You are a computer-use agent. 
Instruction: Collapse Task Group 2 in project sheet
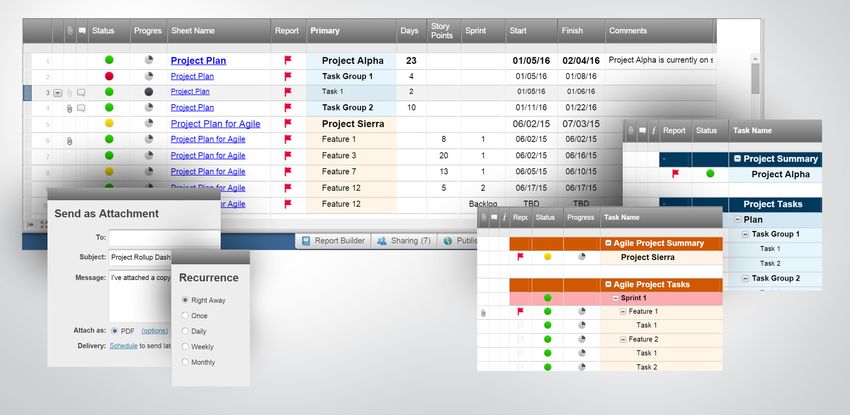click(x=745, y=278)
